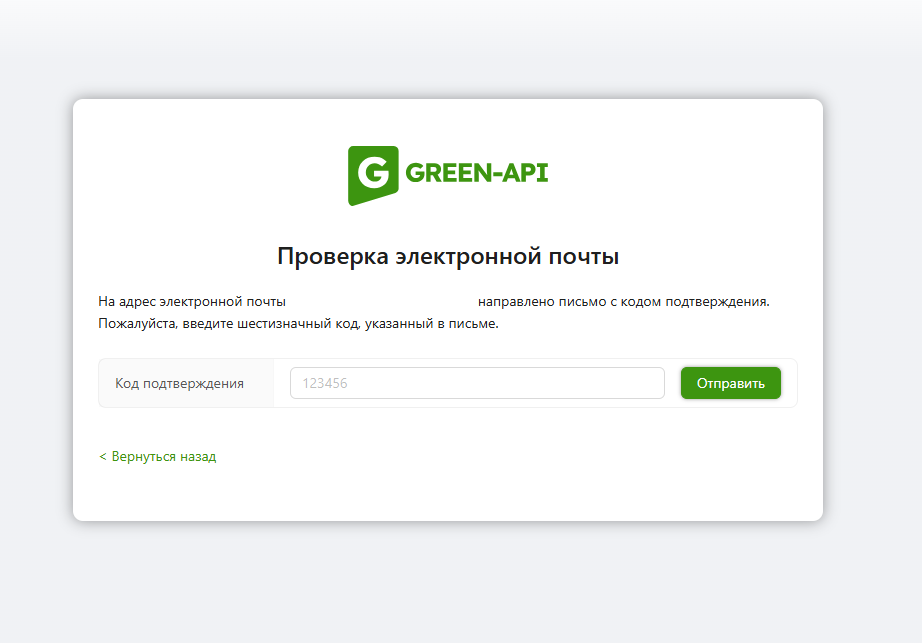Submit the code with Отправить
The image size is (922, 643).
point(730,383)
